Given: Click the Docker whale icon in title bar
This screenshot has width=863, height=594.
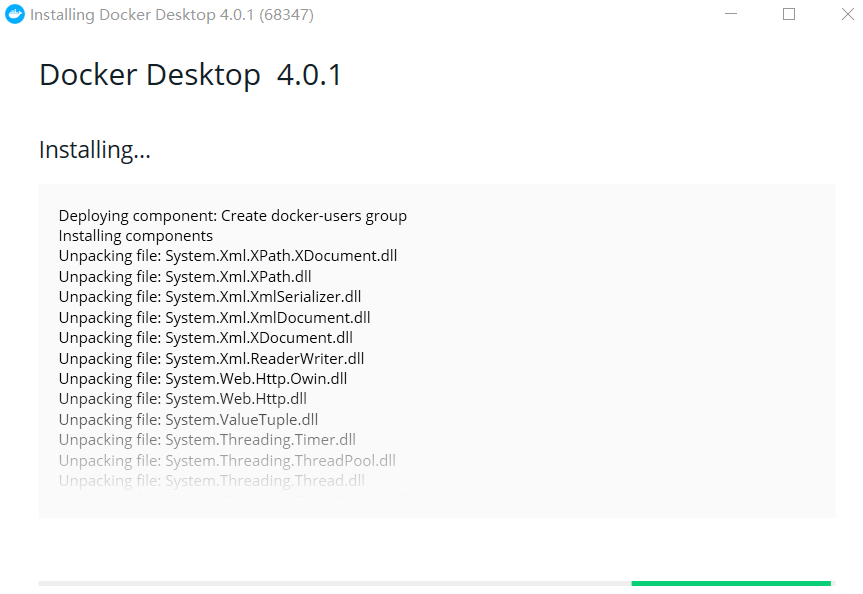Looking at the screenshot, I should [x=15, y=14].
